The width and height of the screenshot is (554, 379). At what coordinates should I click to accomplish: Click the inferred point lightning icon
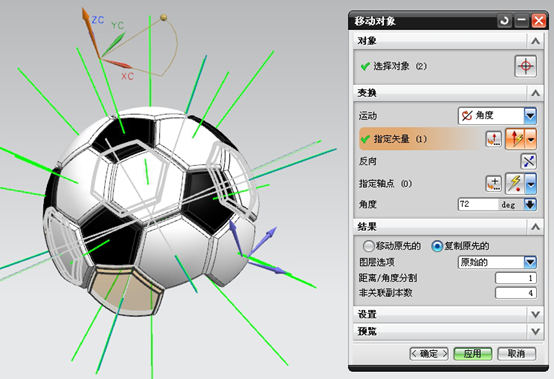click(x=515, y=183)
